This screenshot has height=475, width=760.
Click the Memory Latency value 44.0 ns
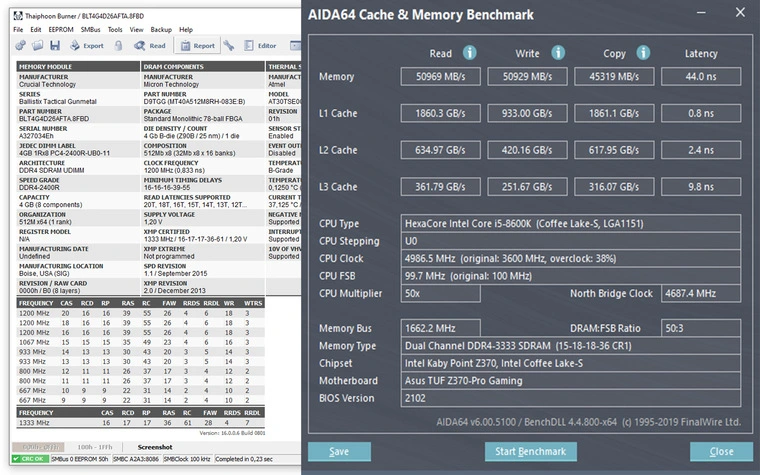pyautogui.click(x=701, y=77)
